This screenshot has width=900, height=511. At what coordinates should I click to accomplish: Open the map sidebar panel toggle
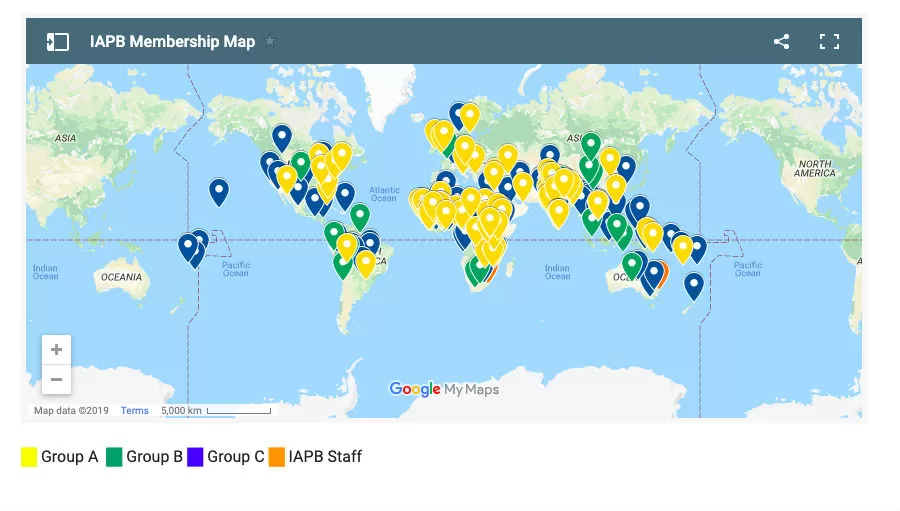coord(57,41)
